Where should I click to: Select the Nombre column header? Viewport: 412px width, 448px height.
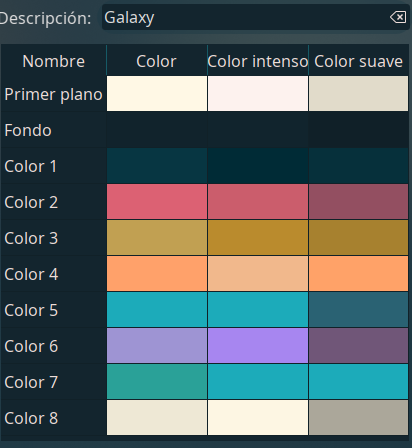(54, 61)
